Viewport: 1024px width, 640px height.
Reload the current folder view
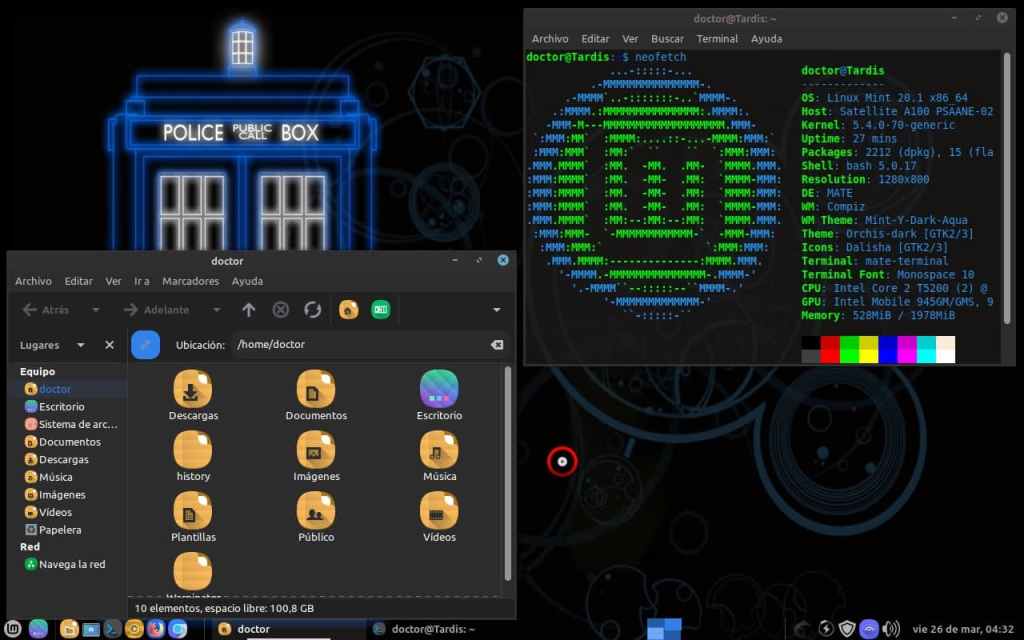pos(312,310)
